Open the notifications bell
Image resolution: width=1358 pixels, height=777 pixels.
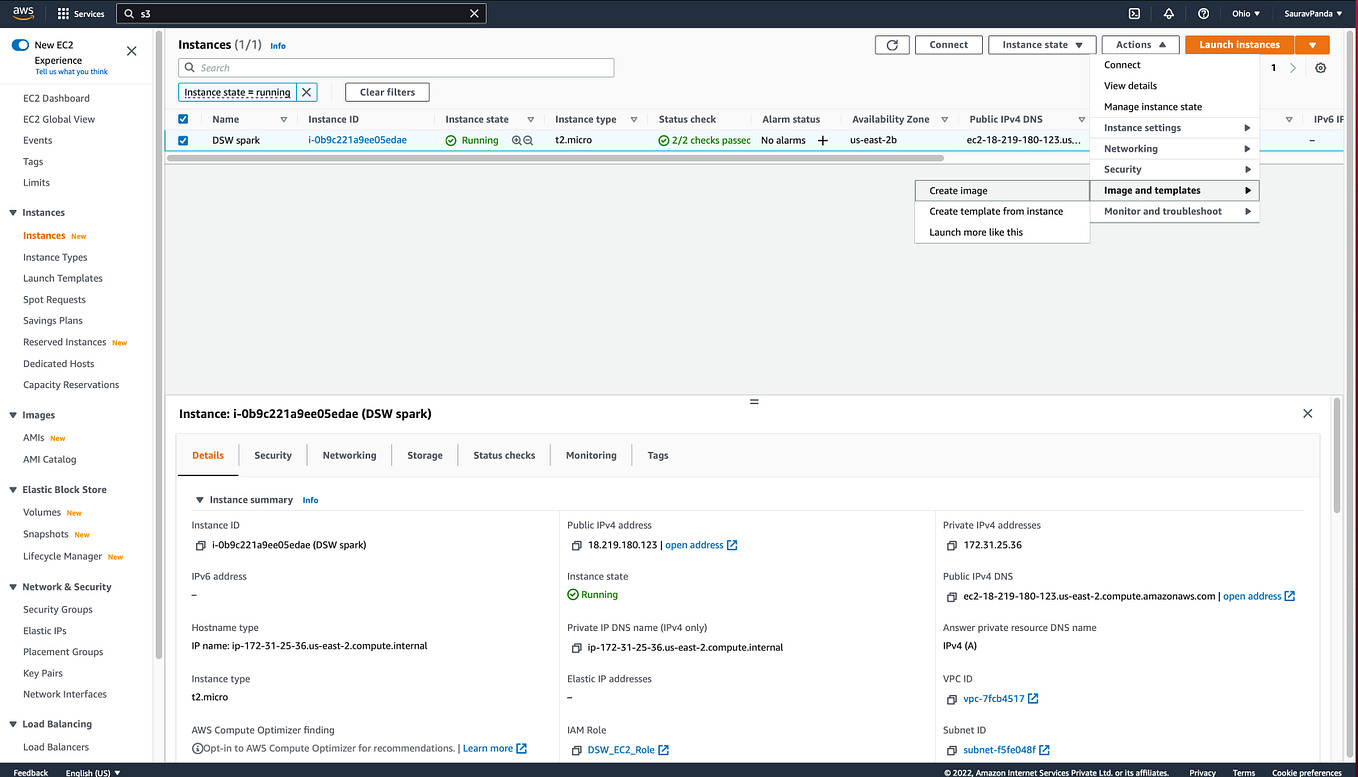(x=1168, y=14)
